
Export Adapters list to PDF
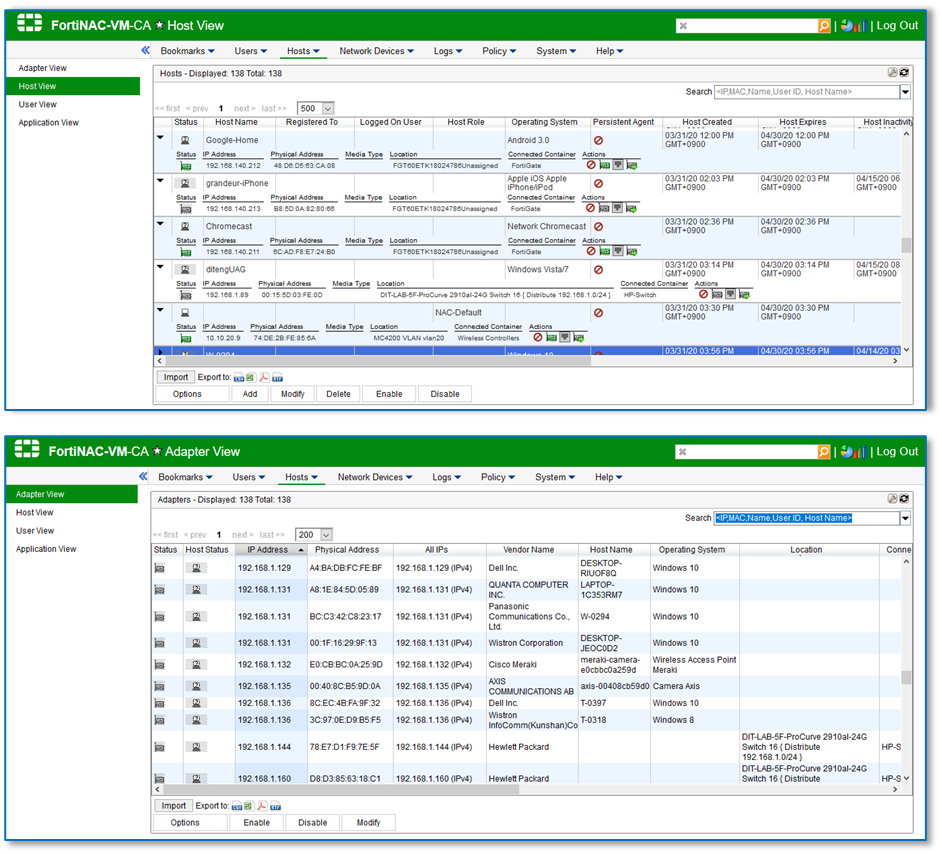pyautogui.click(x=262, y=806)
